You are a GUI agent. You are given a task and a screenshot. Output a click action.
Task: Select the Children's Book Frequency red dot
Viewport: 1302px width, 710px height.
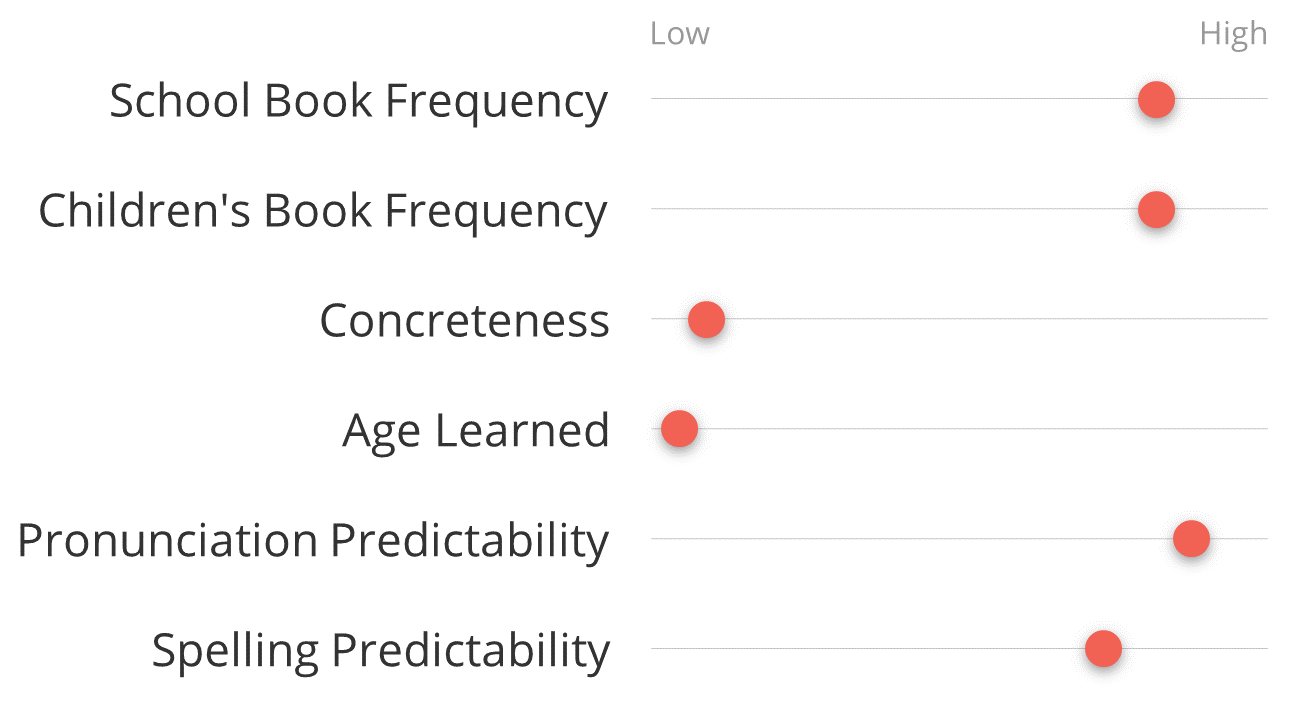tap(1156, 210)
